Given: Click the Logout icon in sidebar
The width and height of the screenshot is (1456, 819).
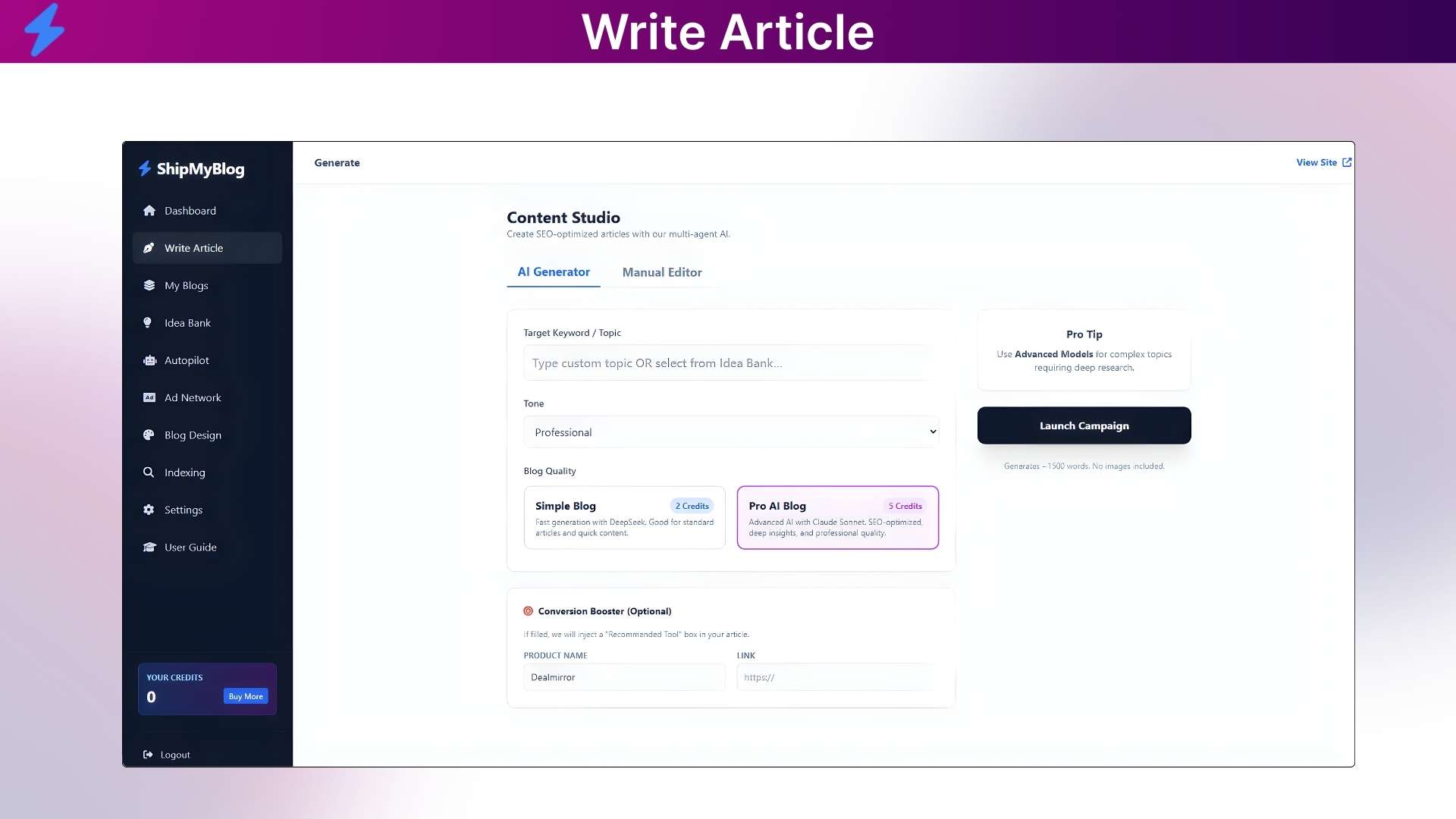Looking at the screenshot, I should coord(148,755).
